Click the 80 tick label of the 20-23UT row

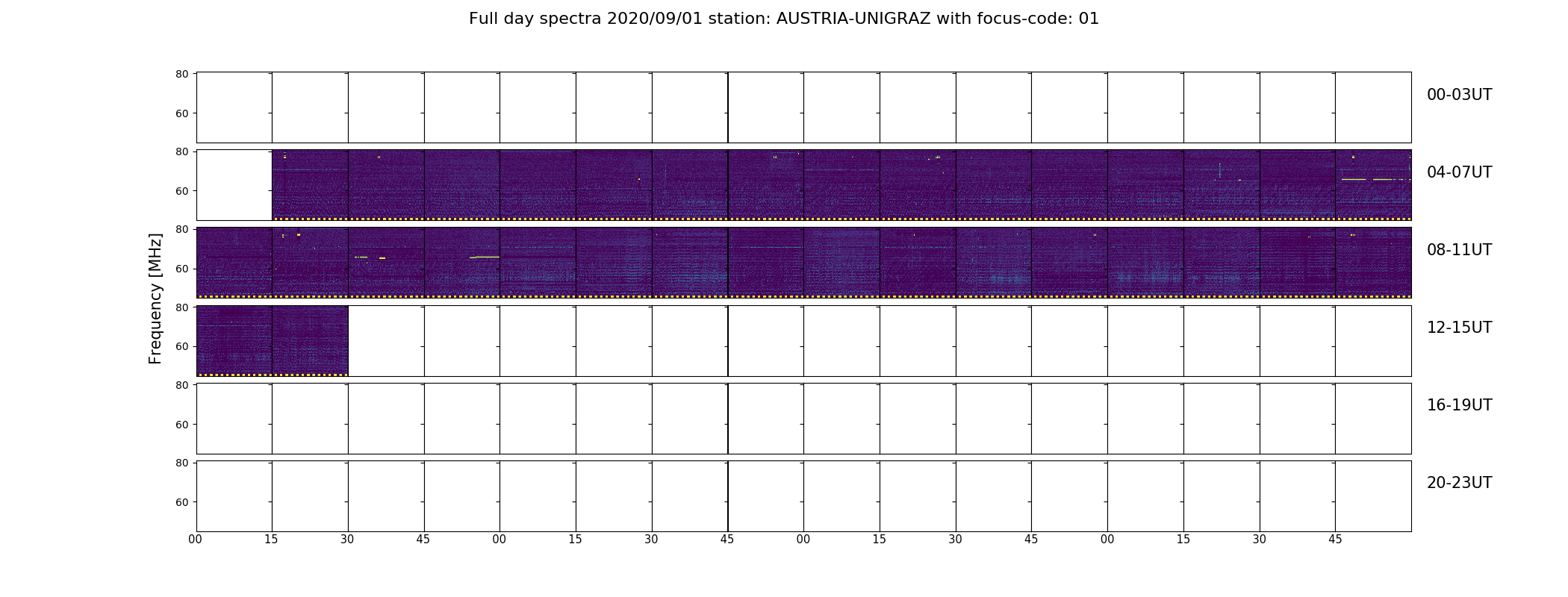(x=181, y=463)
